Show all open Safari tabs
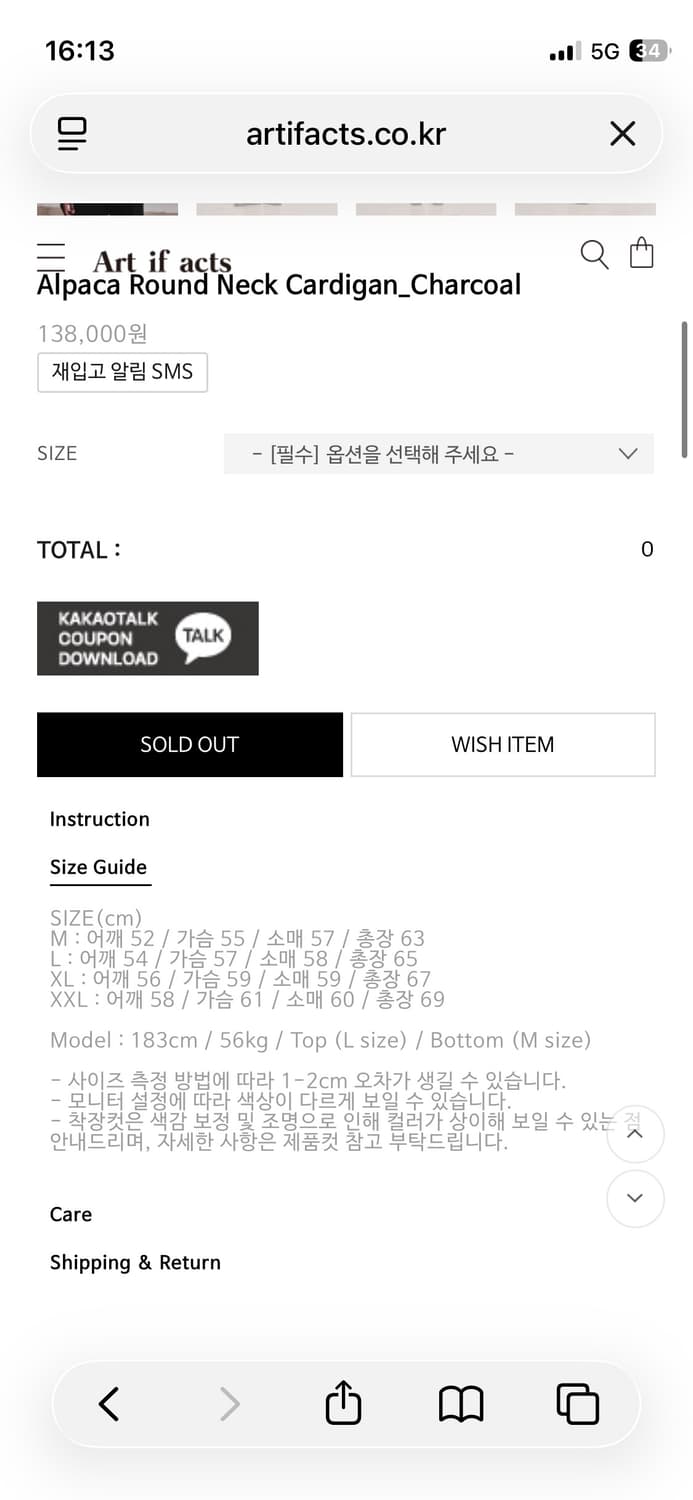 click(x=577, y=1404)
